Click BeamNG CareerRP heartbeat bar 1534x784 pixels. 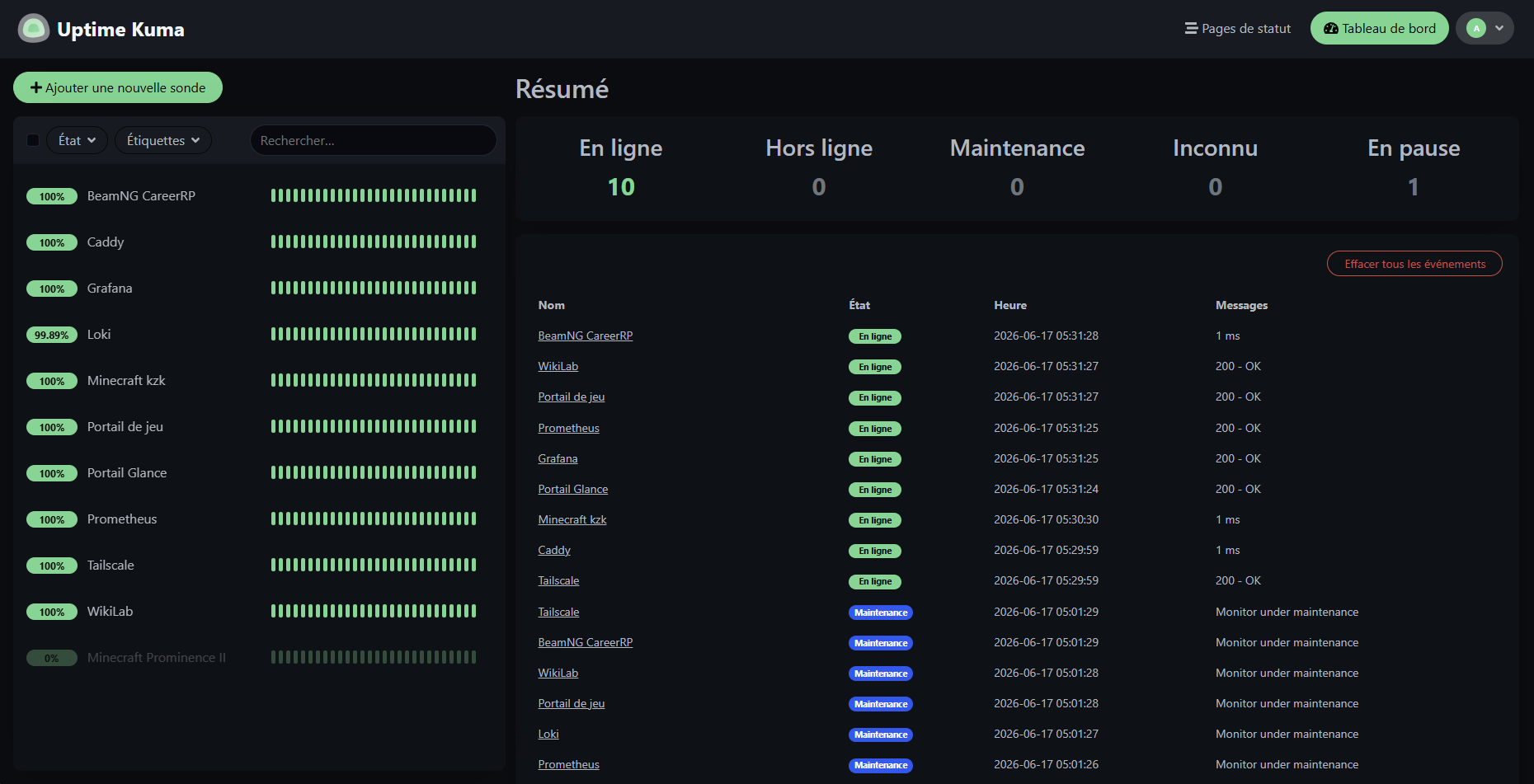point(374,195)
